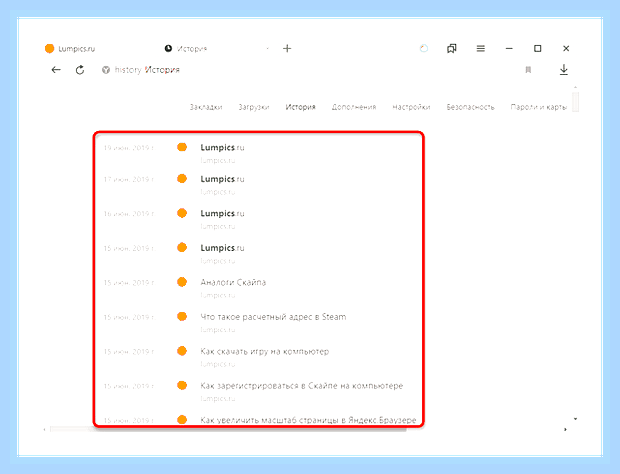The width and height of the screenshot is (620, 474).
Task: Open Как скачать игру на компьютер entry
Action: tap(265, 351)
